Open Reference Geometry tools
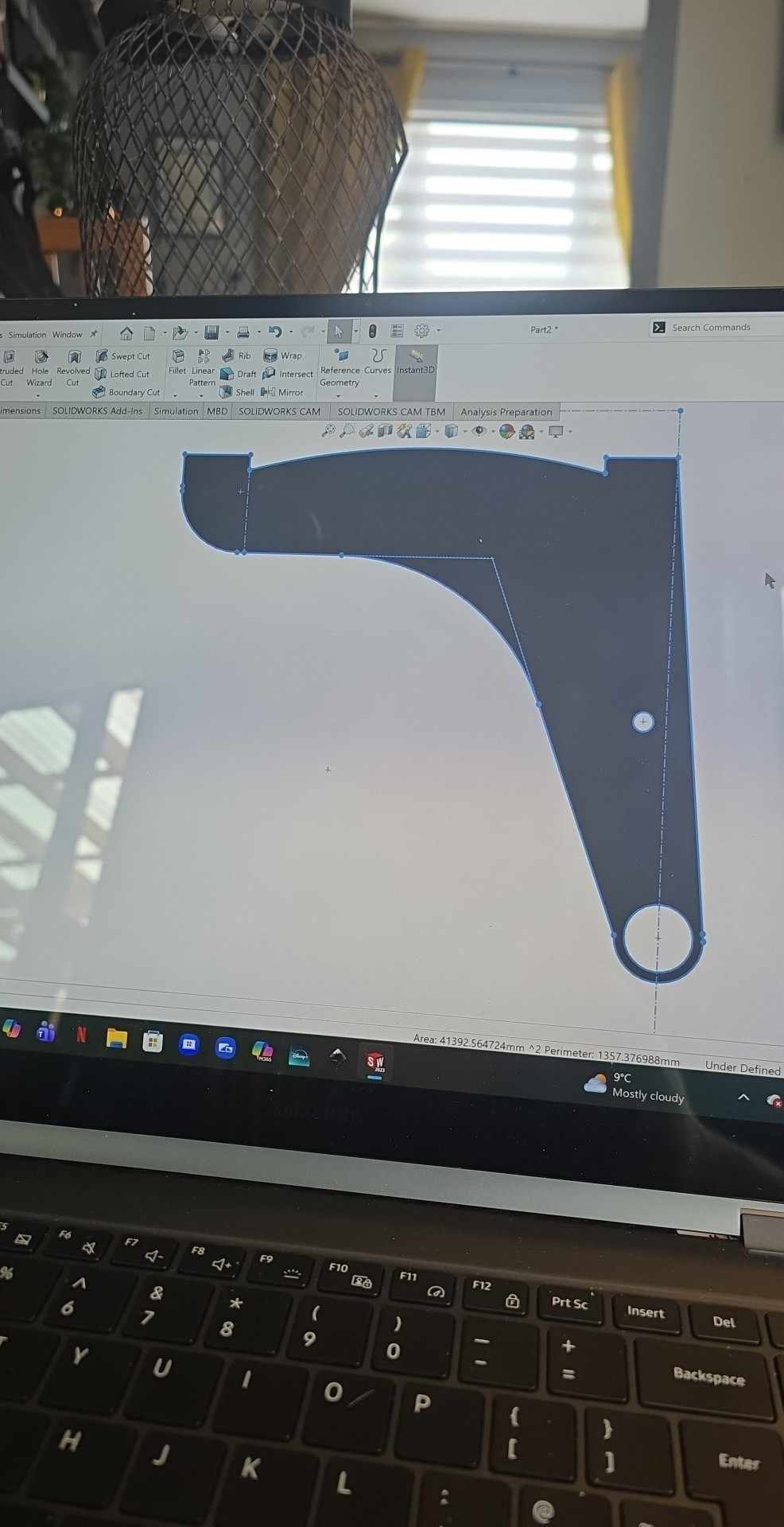The image size is (784, 1527). 340,367
